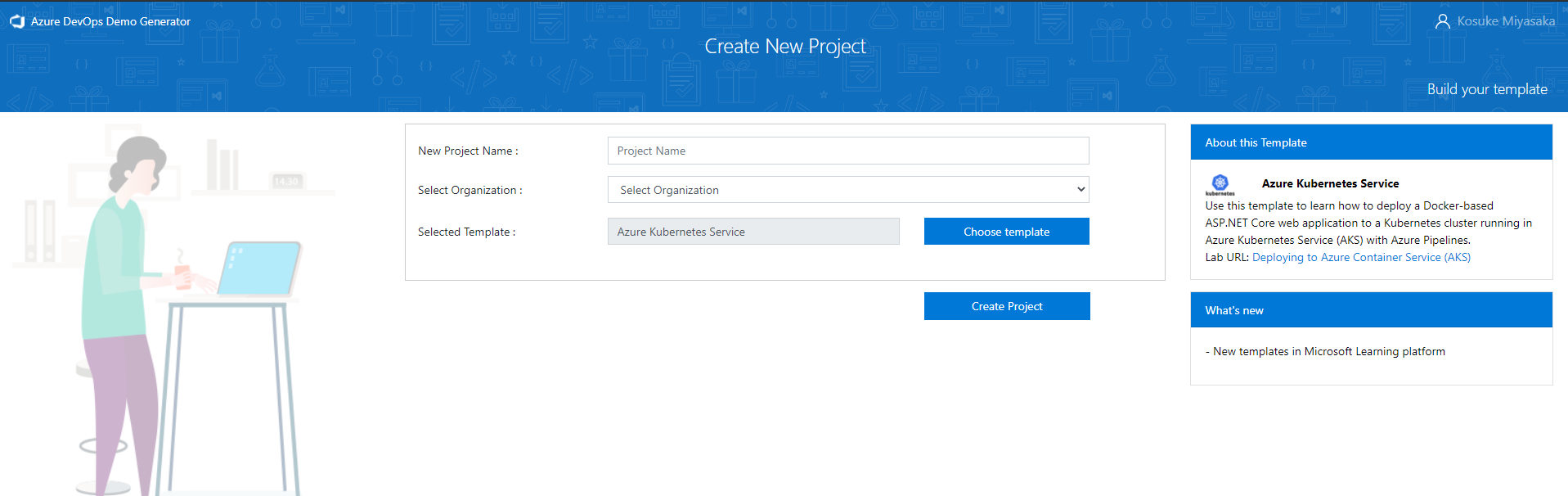
Task: Click the Selected Template label
Action: tap(467, 232)
